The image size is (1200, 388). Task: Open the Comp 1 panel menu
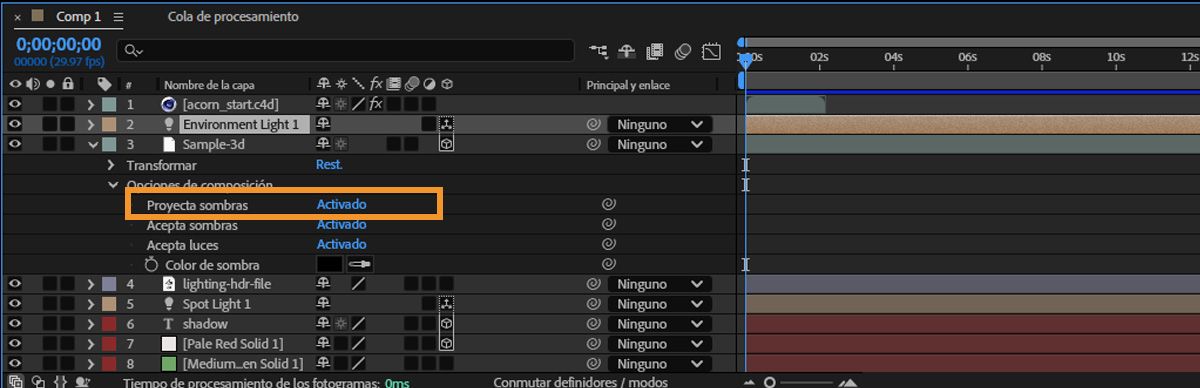119,17
